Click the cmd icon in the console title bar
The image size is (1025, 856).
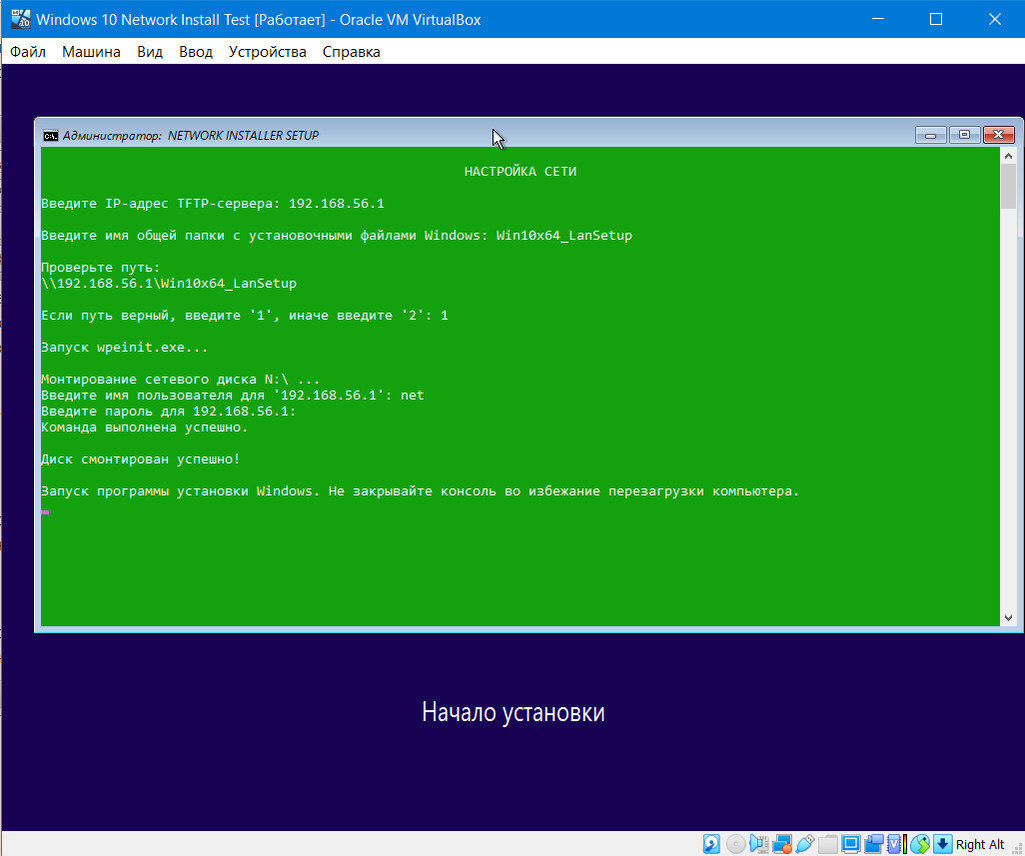click(50, 136)
